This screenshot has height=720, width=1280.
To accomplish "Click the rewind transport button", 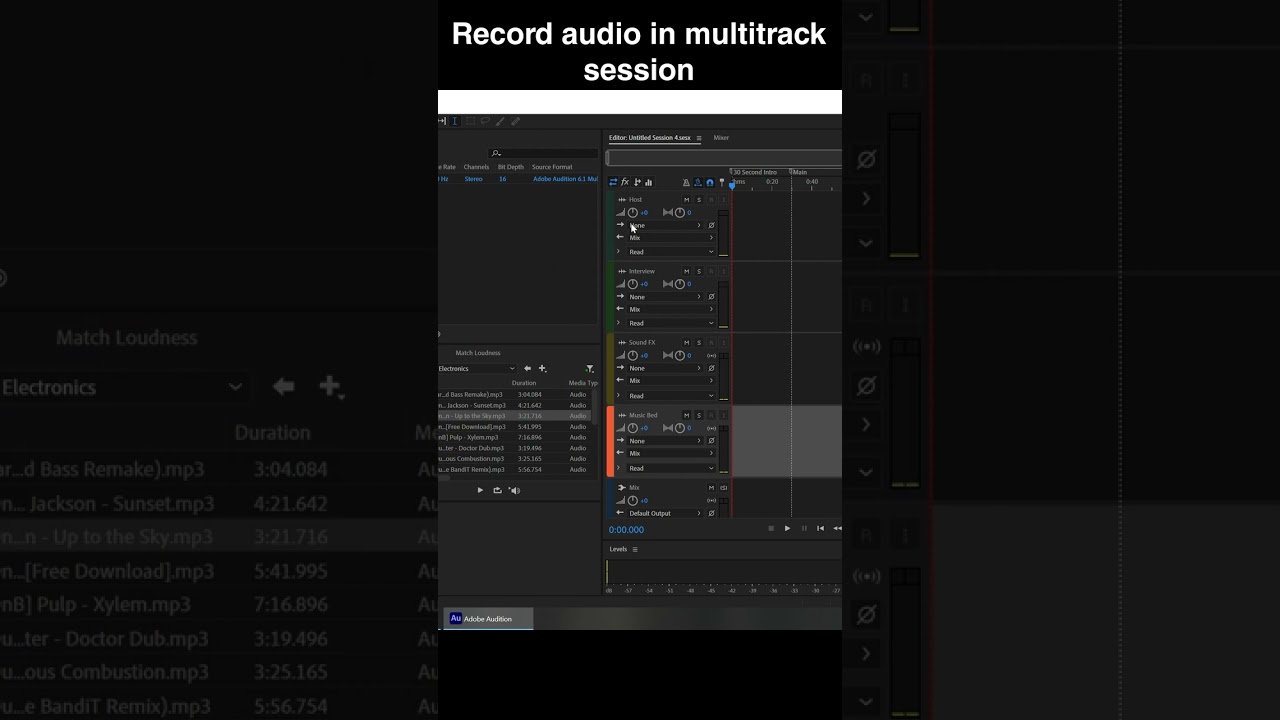I will [x=837, y=528].
